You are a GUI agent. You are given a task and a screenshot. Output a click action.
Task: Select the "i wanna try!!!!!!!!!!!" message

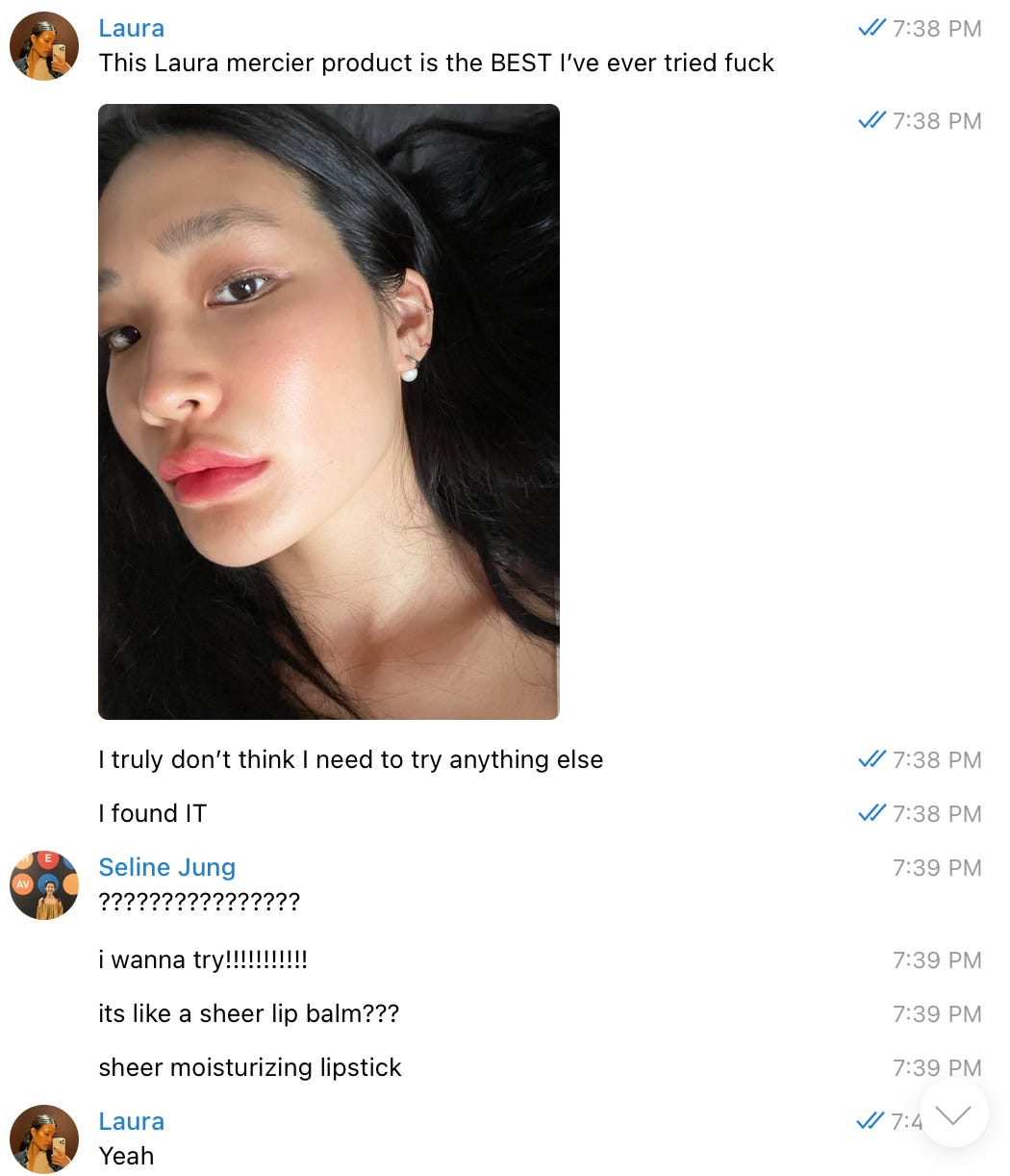point(203,960)
